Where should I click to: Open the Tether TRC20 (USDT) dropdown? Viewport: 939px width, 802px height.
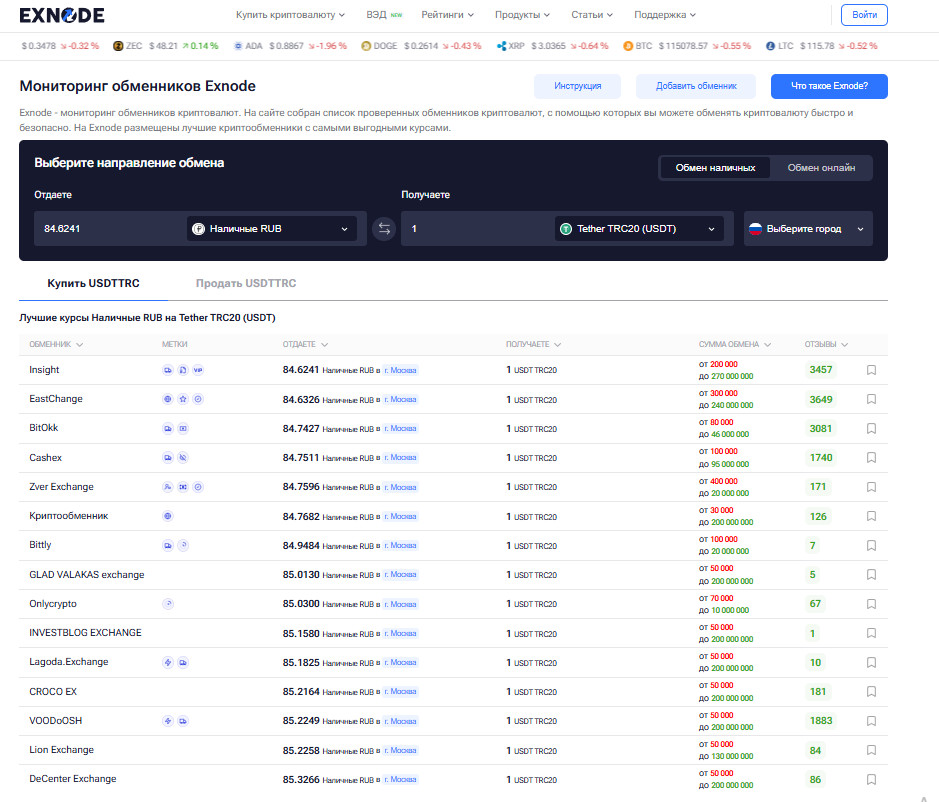click(639, 229)
